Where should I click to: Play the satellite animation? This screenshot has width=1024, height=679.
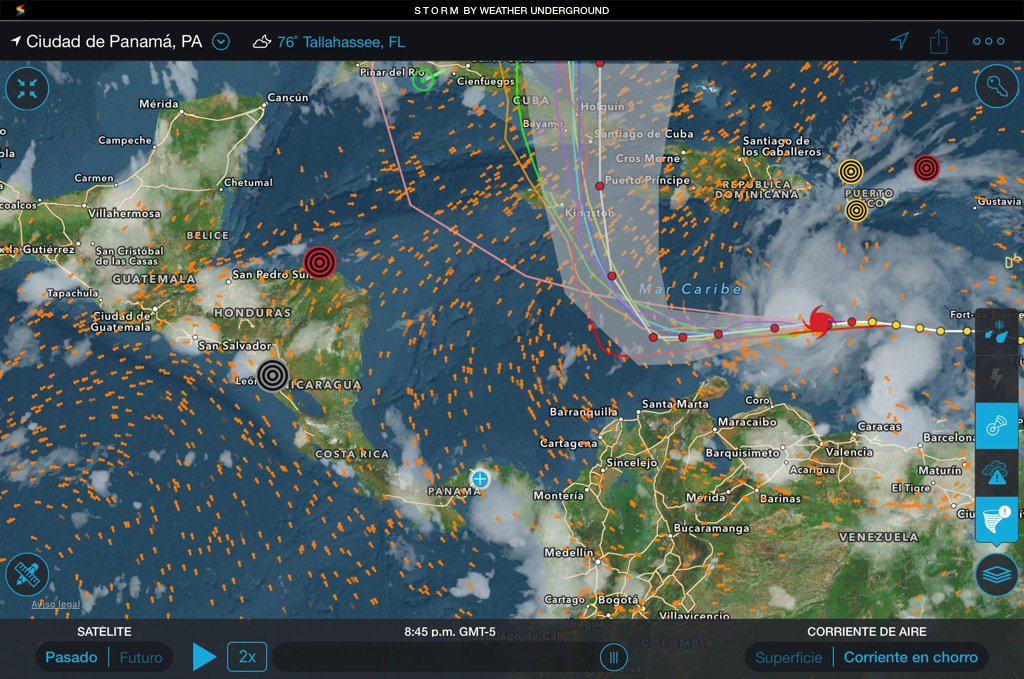coord(204,657)
